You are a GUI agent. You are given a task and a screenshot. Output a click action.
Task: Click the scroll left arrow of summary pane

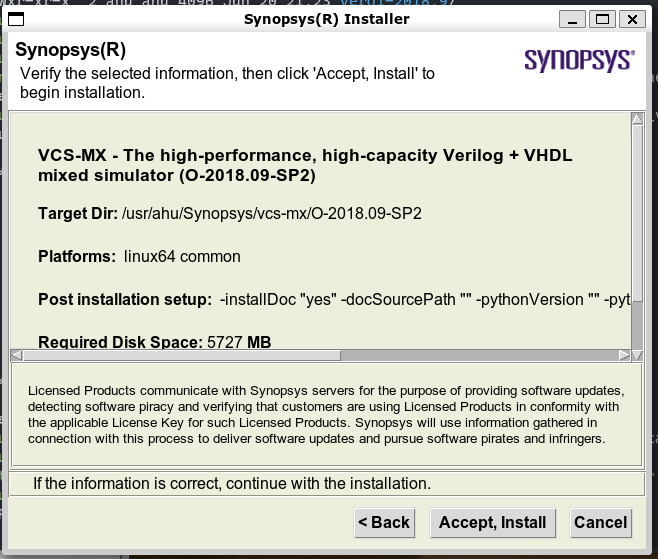tap(16, 355)
